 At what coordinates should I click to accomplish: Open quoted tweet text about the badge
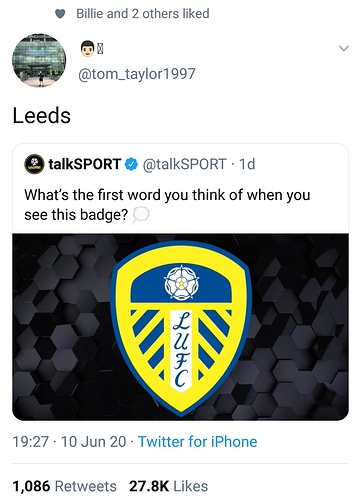click(x=167, y=205)
